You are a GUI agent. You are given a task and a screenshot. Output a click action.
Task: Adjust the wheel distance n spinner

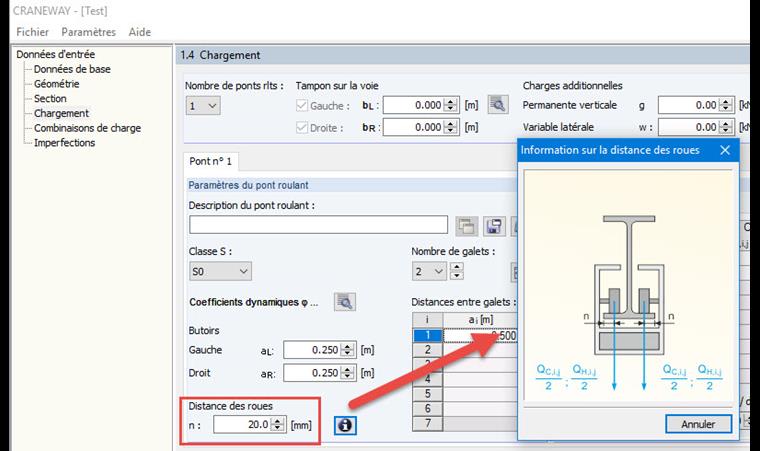(x=278, y=425)
